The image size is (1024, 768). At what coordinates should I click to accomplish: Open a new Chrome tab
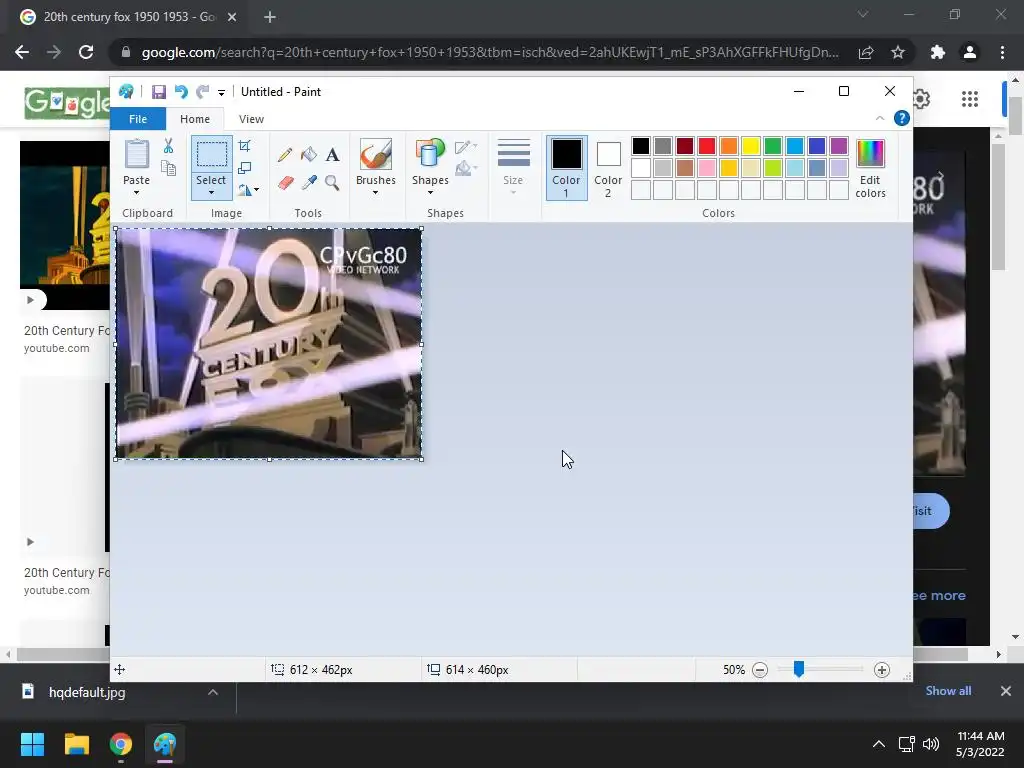click(x=270, y=17)
